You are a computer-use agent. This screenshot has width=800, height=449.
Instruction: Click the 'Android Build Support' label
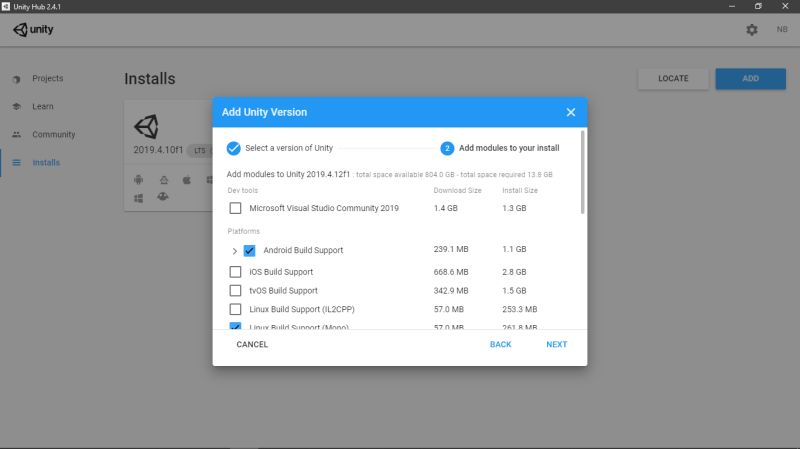coord(303,251)
